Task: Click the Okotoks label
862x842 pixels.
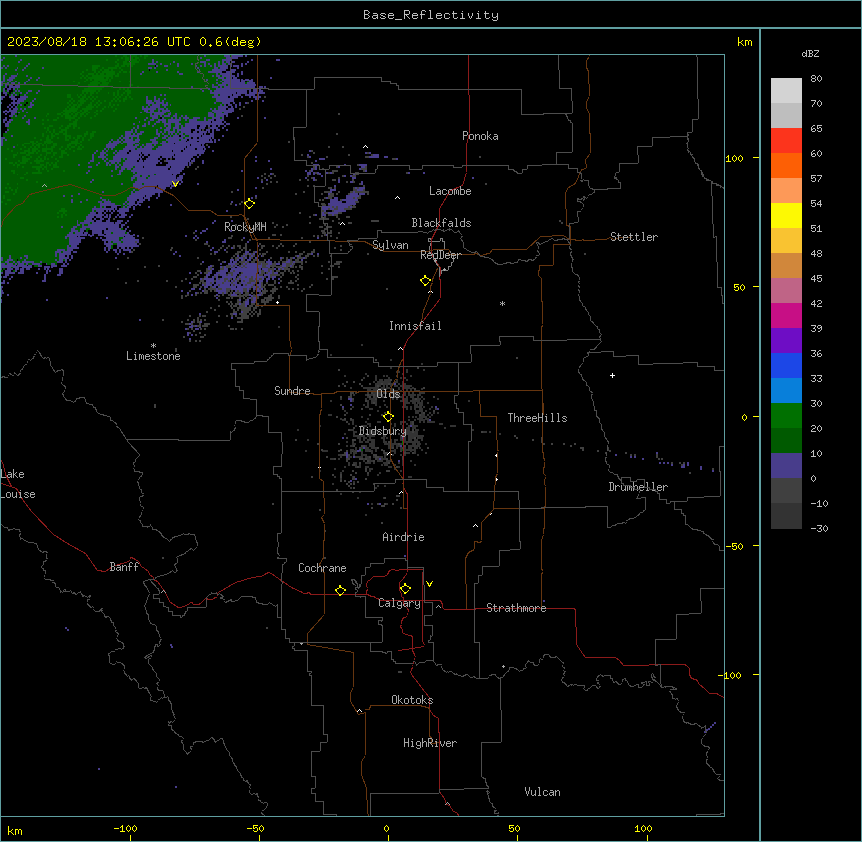Action: [x=412, y=700]
